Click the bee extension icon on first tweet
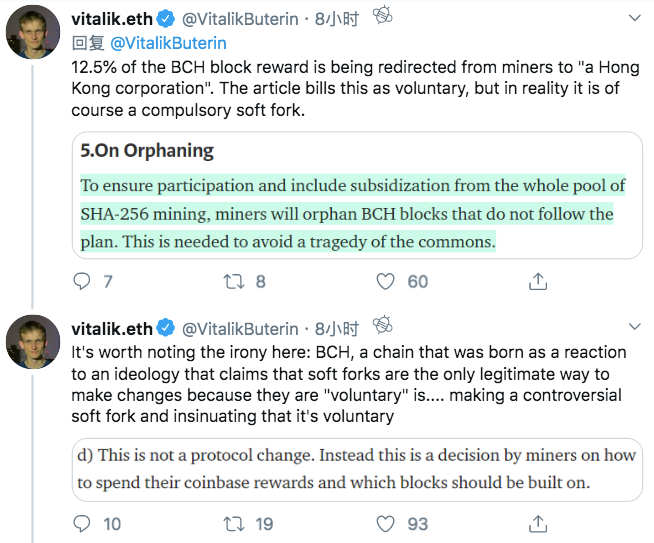Screen dimensions: 654x543 382,16
